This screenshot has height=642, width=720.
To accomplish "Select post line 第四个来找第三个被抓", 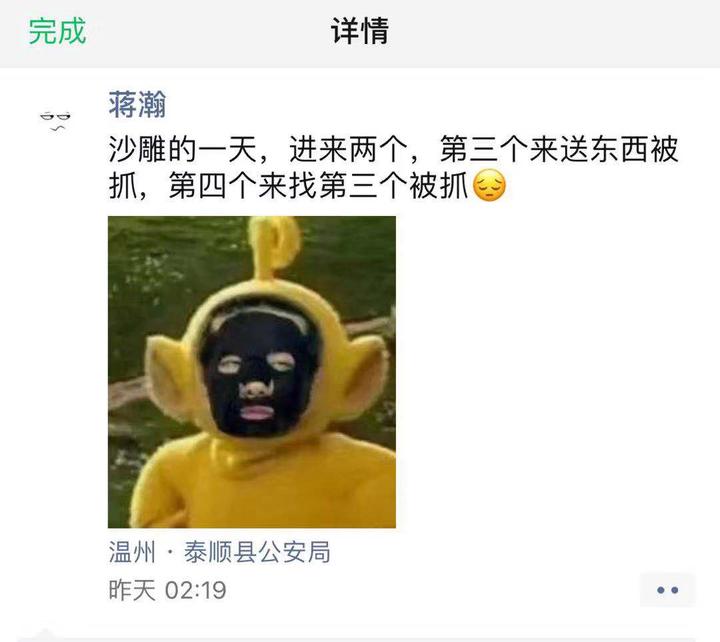I will (318, 186).
